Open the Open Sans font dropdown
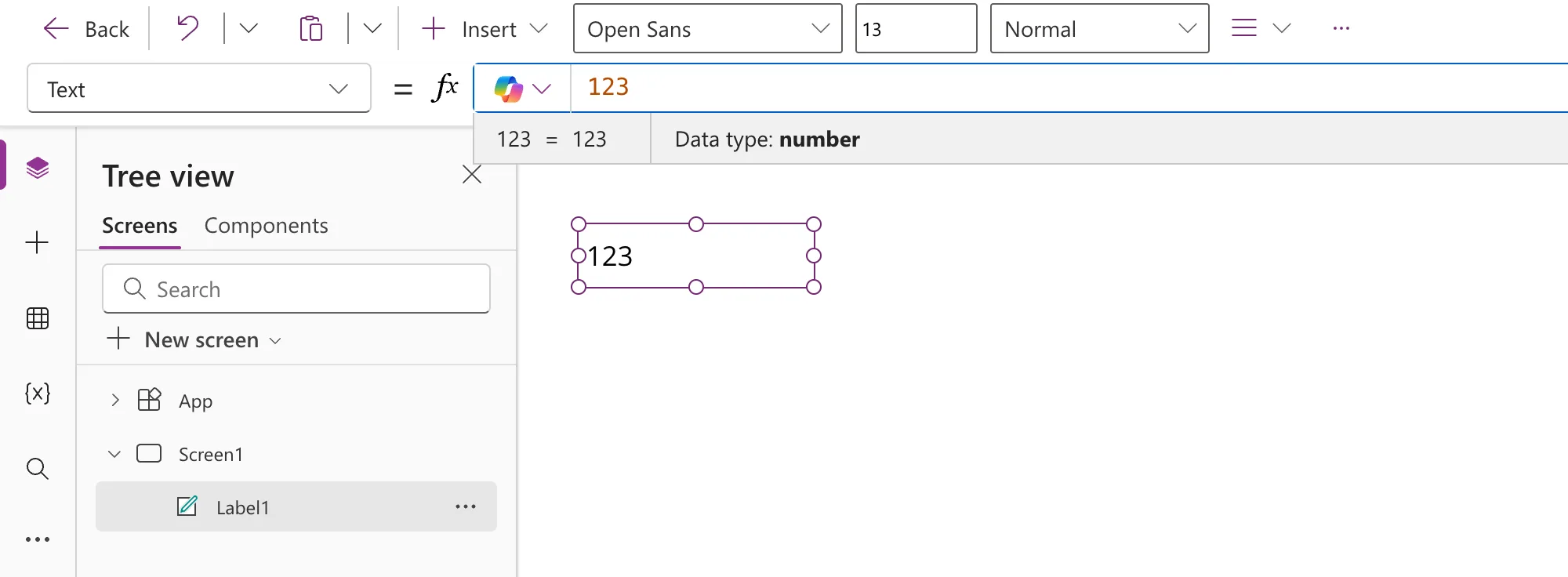 [x=708, y=29]
